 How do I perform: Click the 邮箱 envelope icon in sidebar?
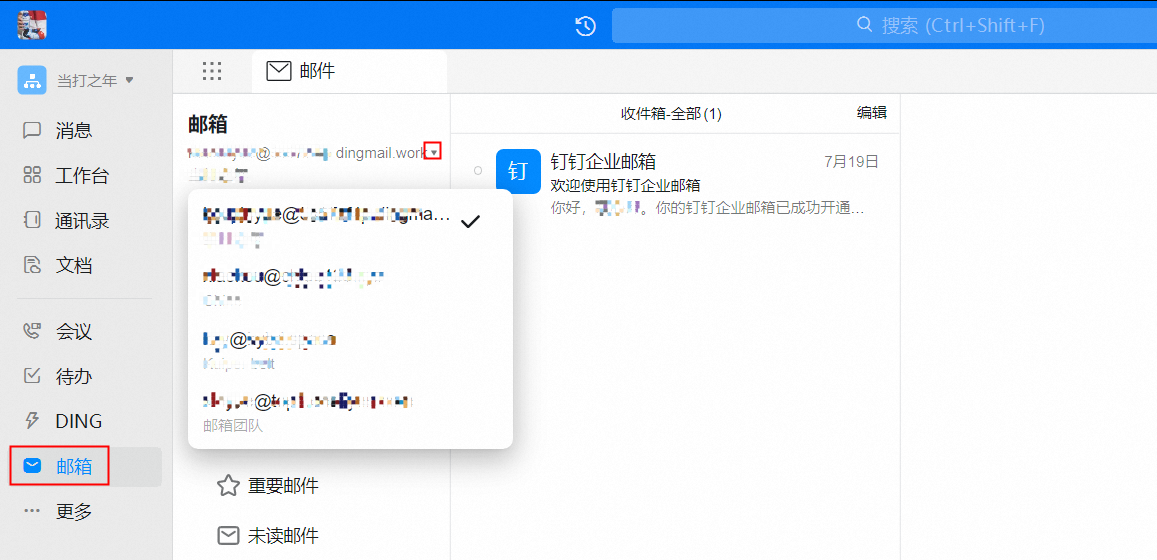click(32, 466)
